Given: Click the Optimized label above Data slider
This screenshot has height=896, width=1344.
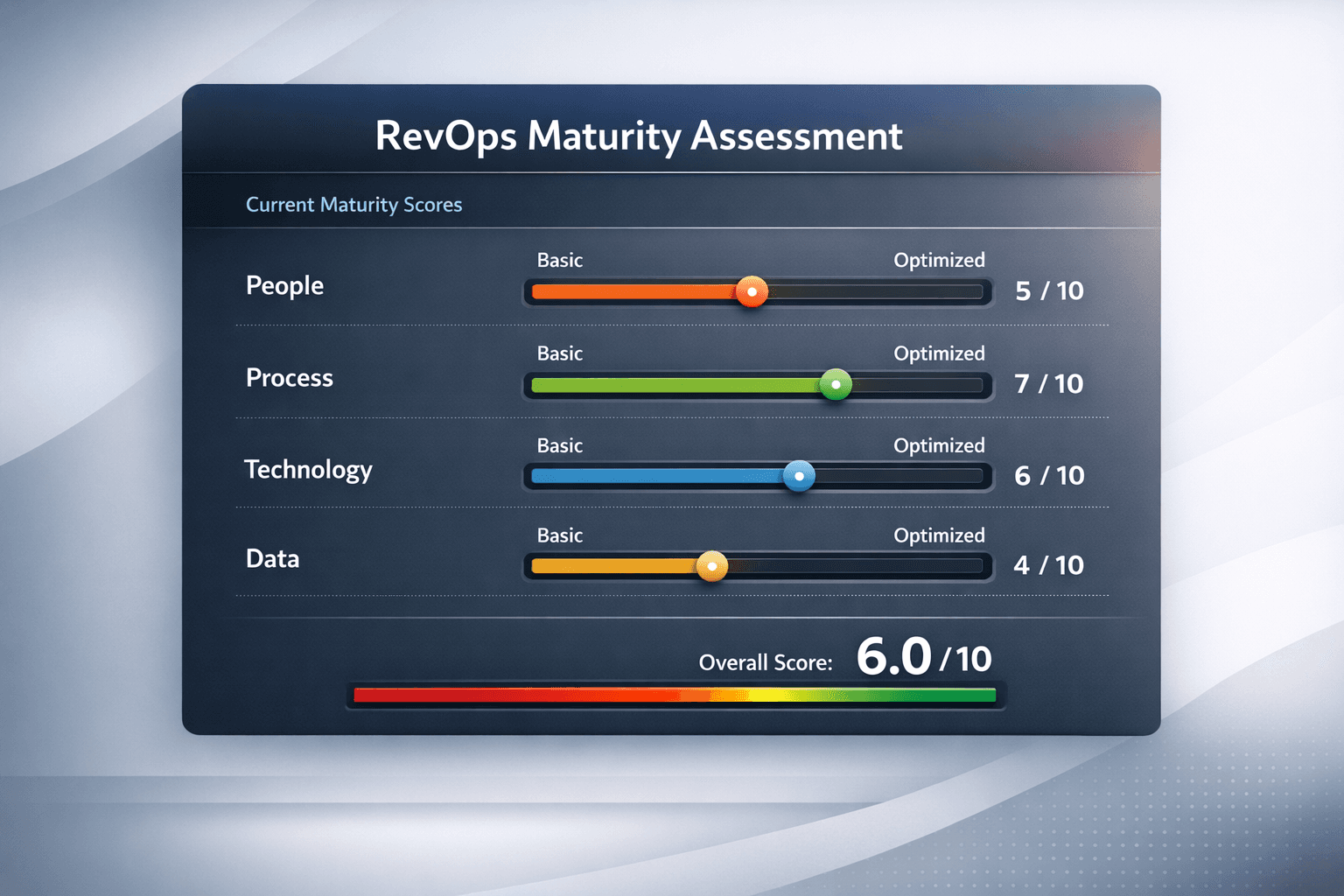Looking at the screenshot, I should [939, 535].
